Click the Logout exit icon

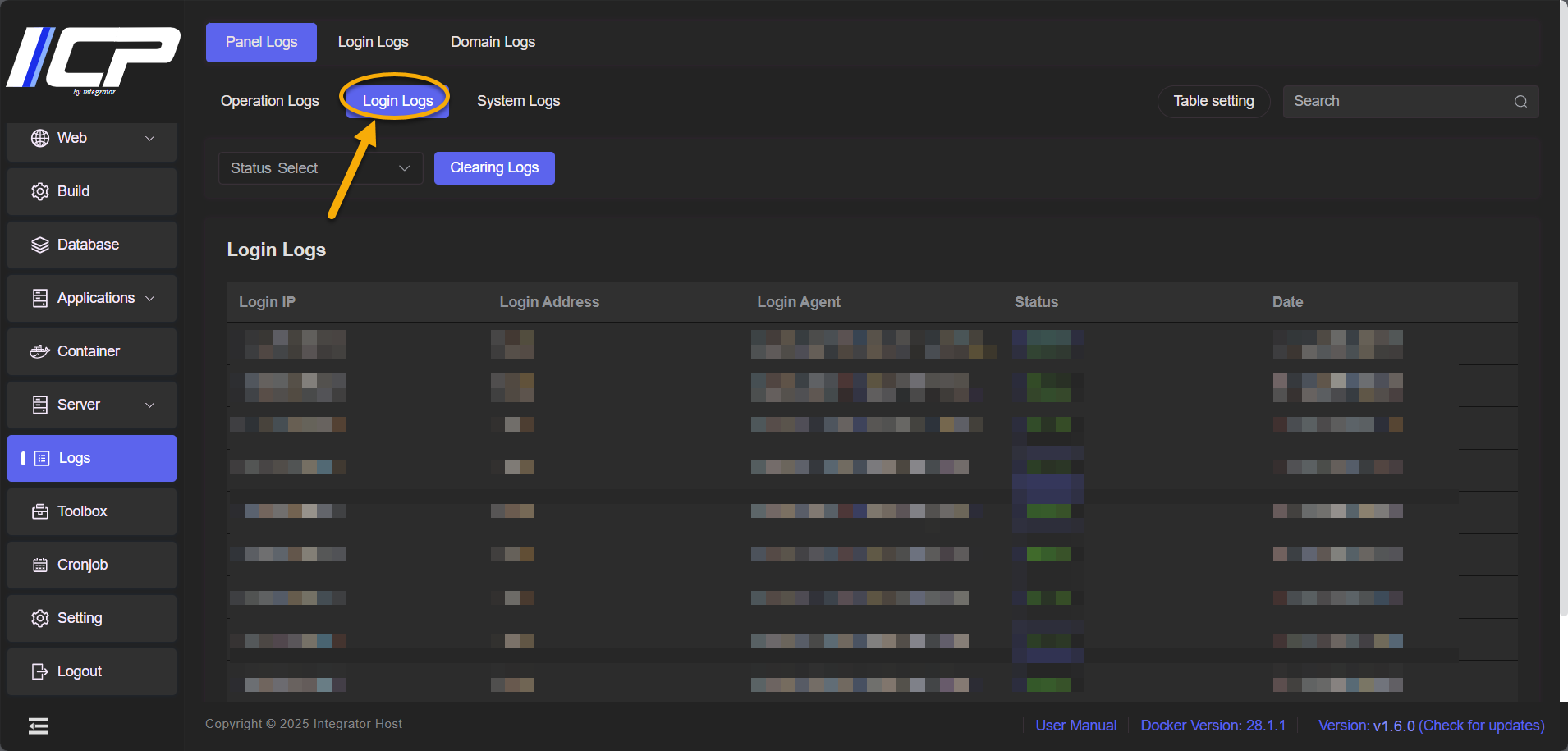pyautogui.click(x=39, y=671)
